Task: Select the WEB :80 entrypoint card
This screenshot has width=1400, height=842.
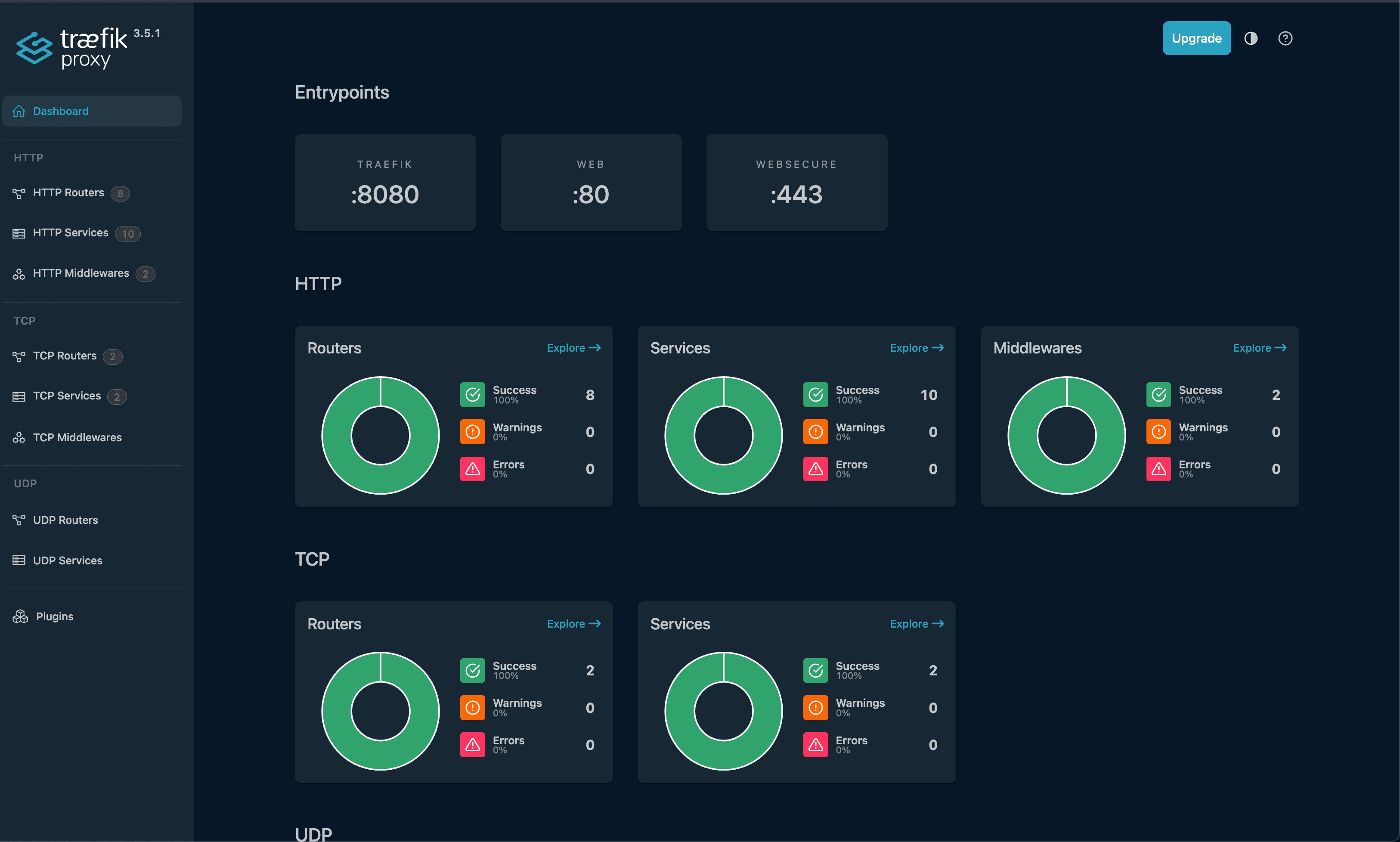Action: [591, 183]
